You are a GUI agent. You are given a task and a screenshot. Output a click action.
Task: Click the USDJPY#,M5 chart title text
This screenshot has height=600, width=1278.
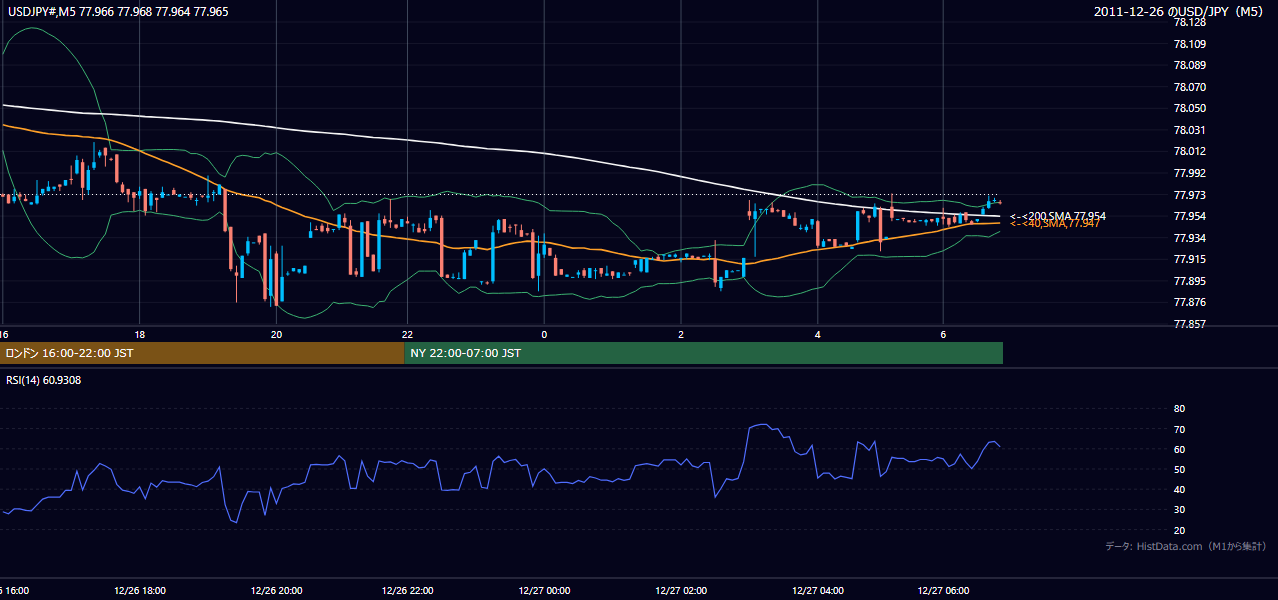(118, 11)
